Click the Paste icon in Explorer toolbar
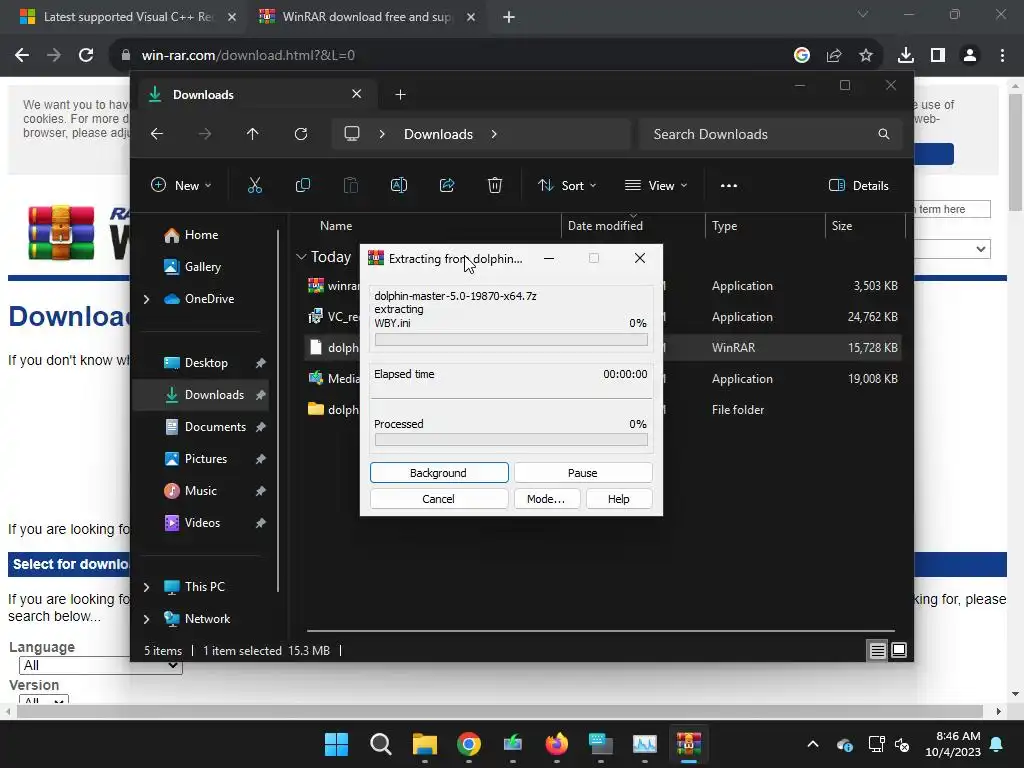The image size is (1024, 768). (351, 185)
